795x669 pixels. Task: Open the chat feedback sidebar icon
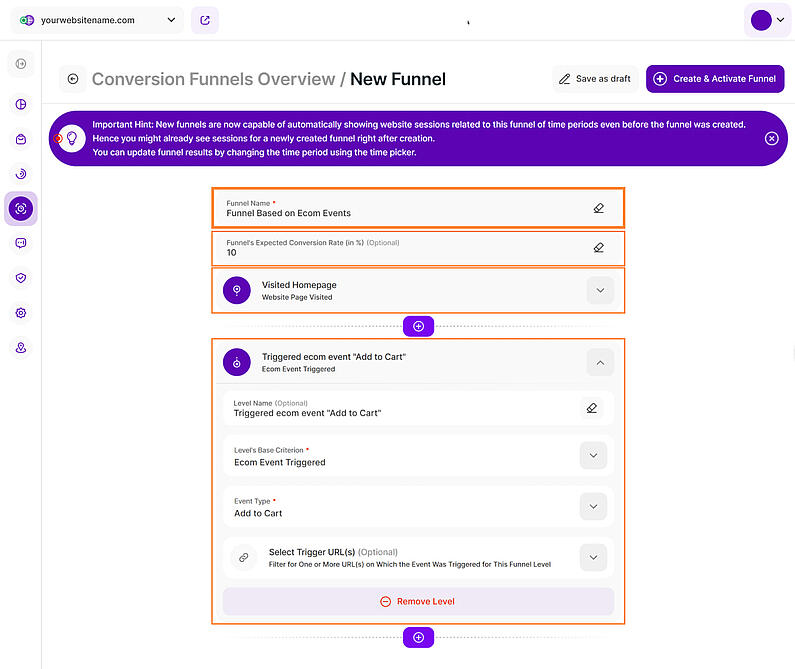pyautogui.click(x=21, y=243)
